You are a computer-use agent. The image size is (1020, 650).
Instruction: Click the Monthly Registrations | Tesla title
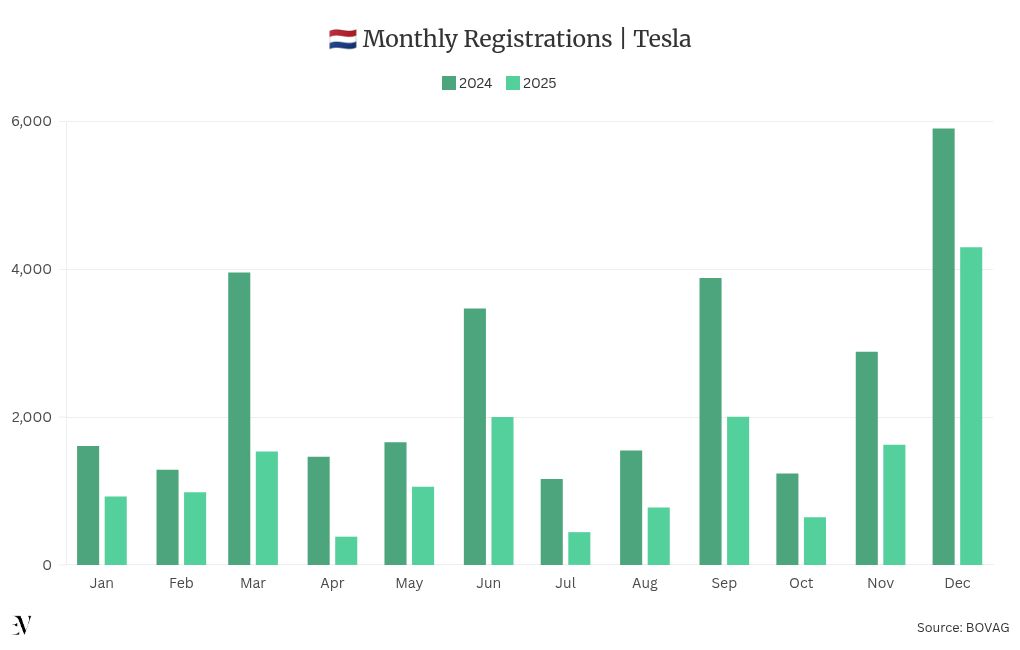click(526, 39)
